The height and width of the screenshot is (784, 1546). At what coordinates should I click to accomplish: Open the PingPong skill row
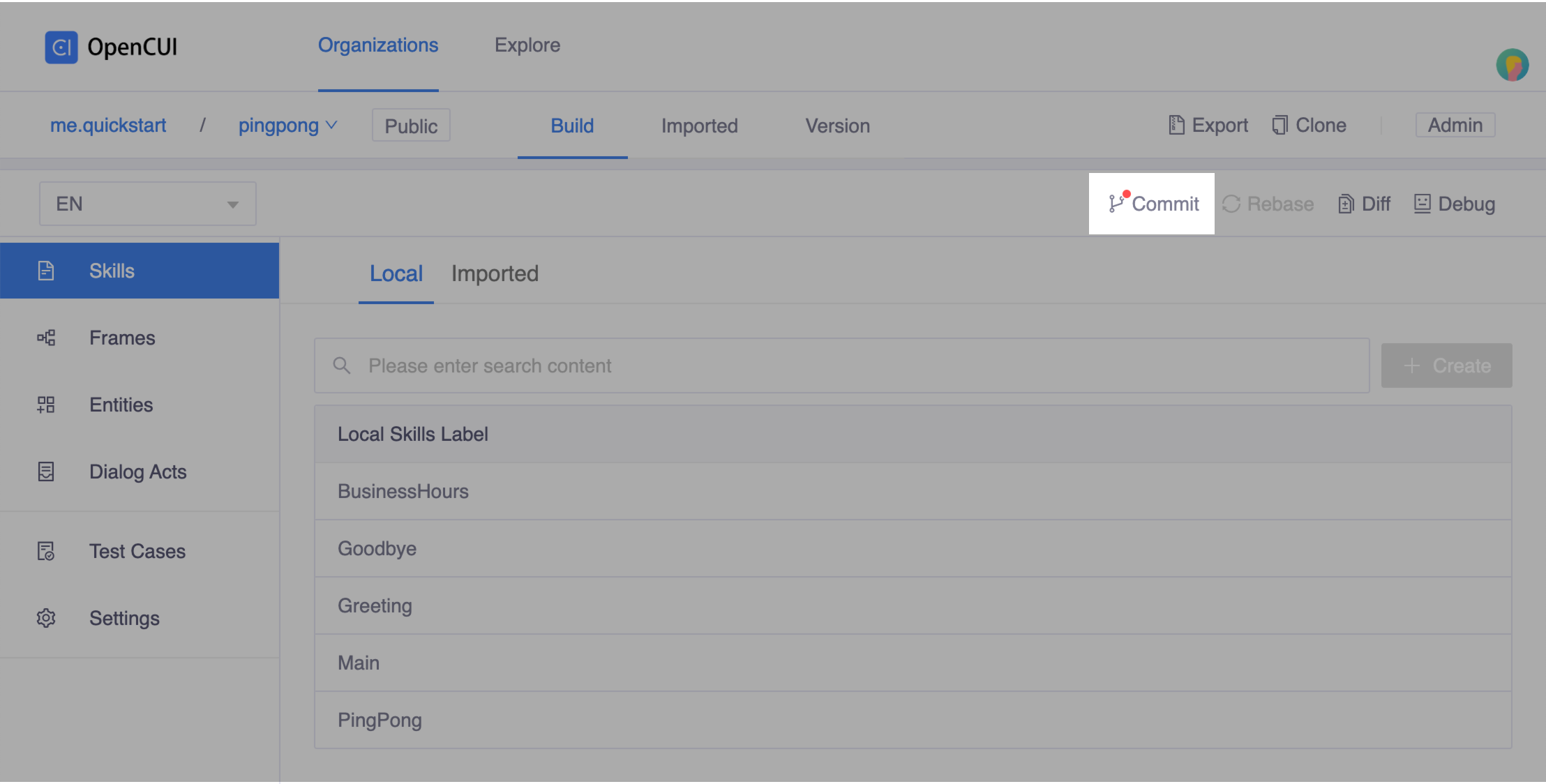tap(380, 721)
